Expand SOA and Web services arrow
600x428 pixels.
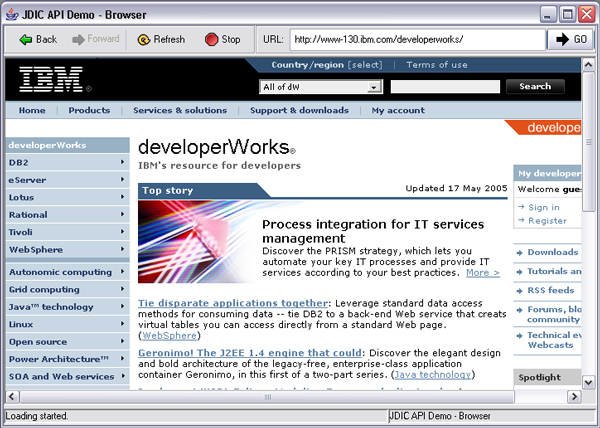122,376
